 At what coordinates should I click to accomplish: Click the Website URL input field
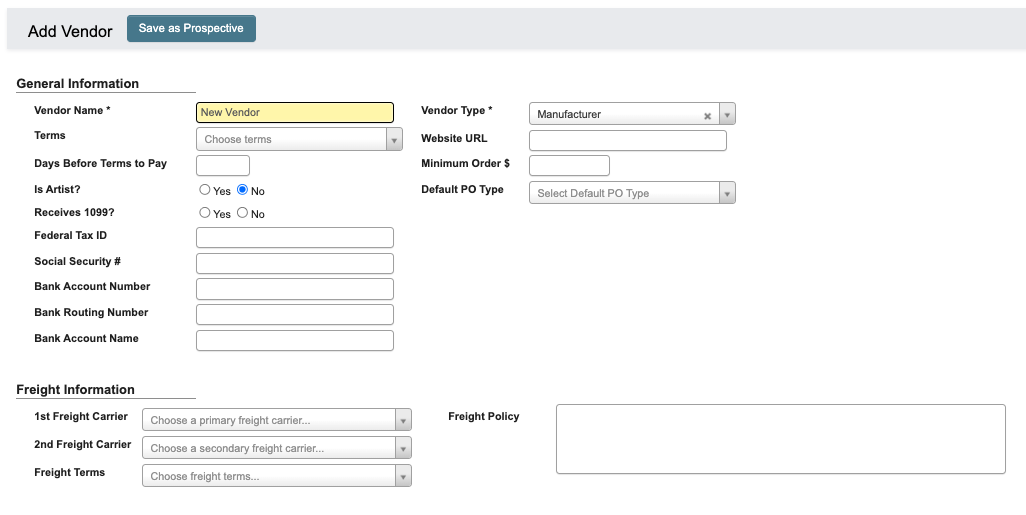[x=628, y=141]
